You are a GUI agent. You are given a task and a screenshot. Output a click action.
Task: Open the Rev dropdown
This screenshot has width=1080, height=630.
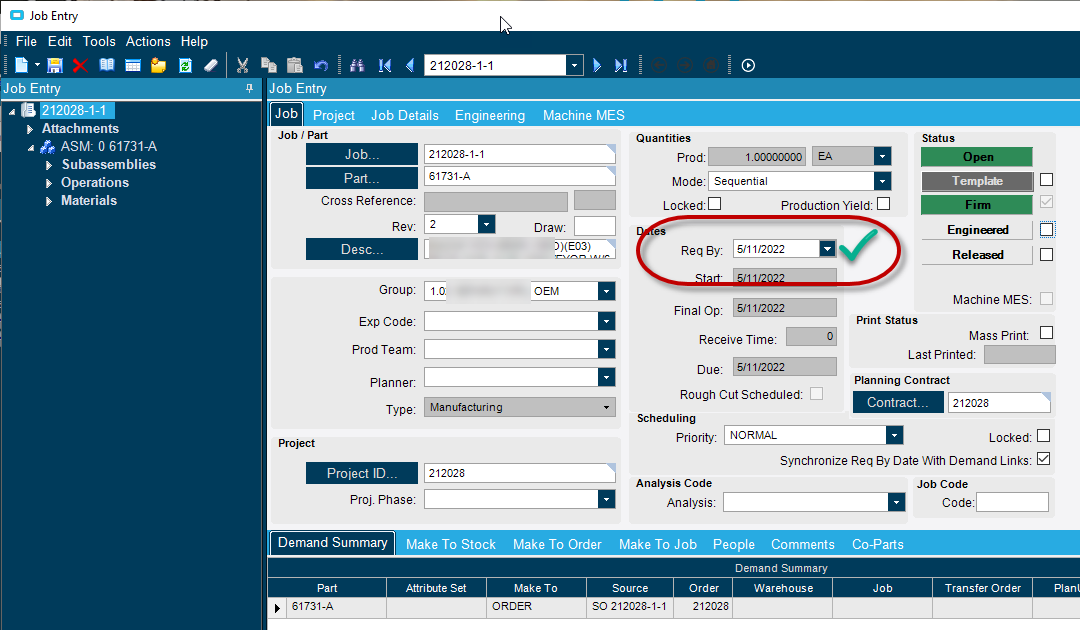[x=486, y=224]
